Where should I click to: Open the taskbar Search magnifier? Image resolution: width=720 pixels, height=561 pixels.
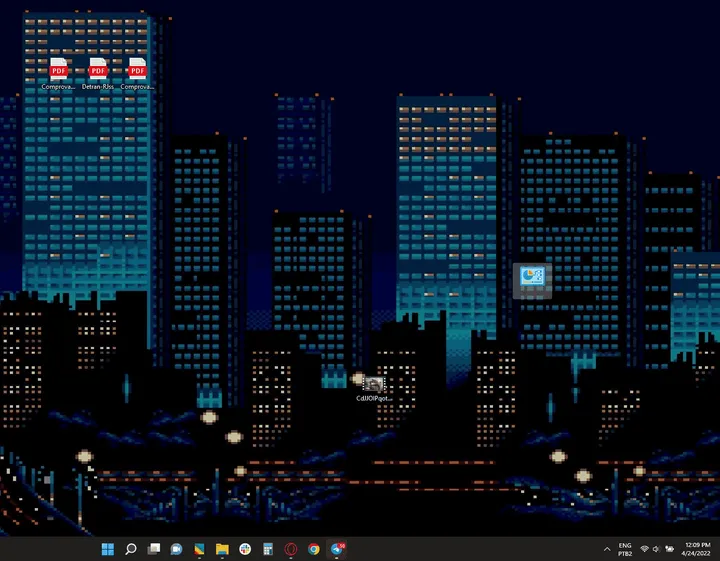tap(130, 549)
